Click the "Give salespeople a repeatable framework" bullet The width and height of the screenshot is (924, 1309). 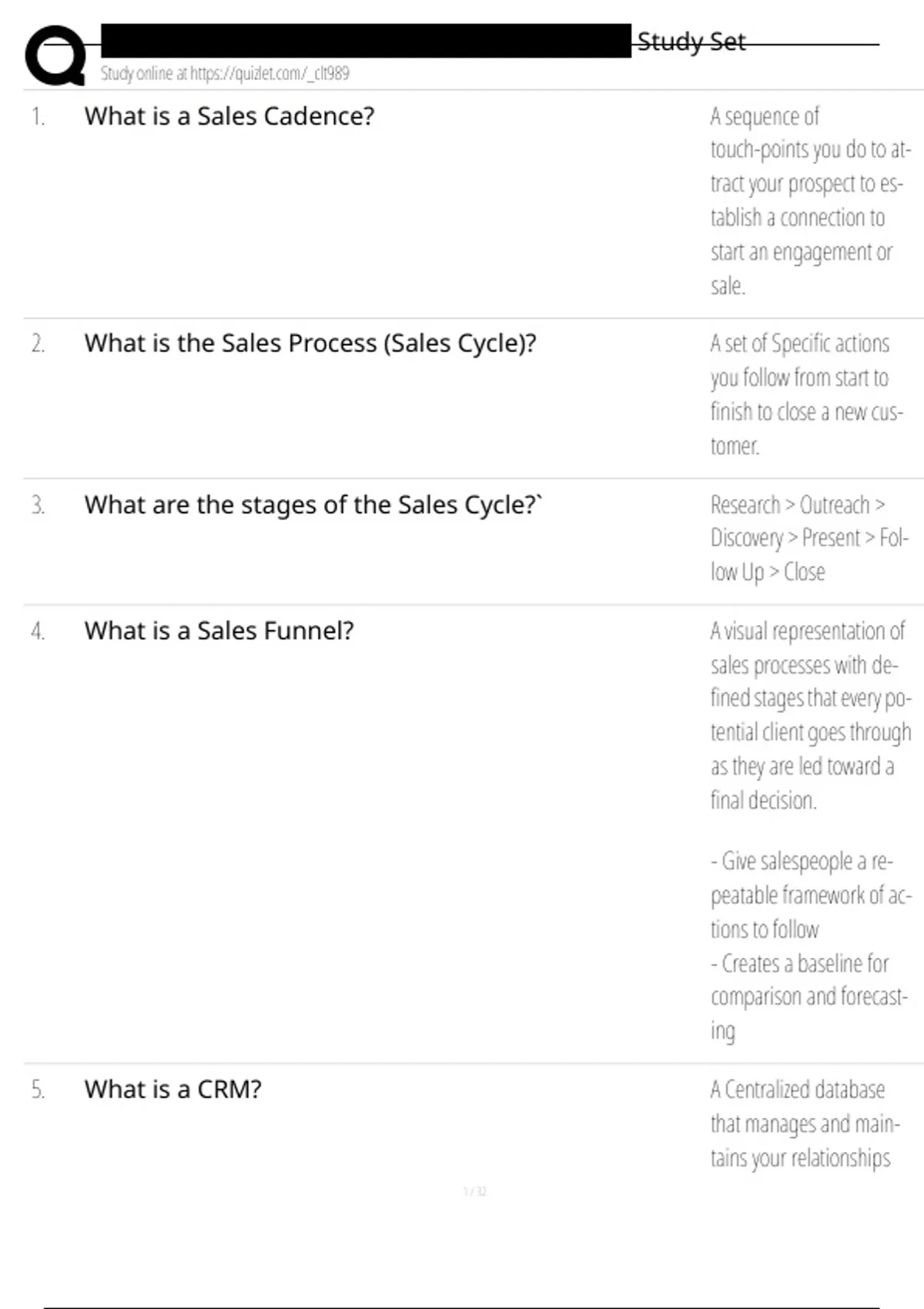click(808, 895)
